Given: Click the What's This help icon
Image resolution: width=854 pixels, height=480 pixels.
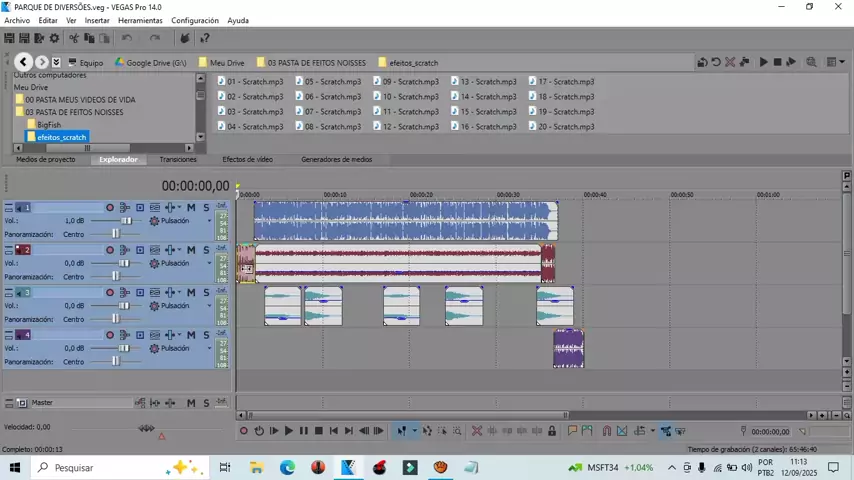Looking at the screenshot, I should [204, 39].
